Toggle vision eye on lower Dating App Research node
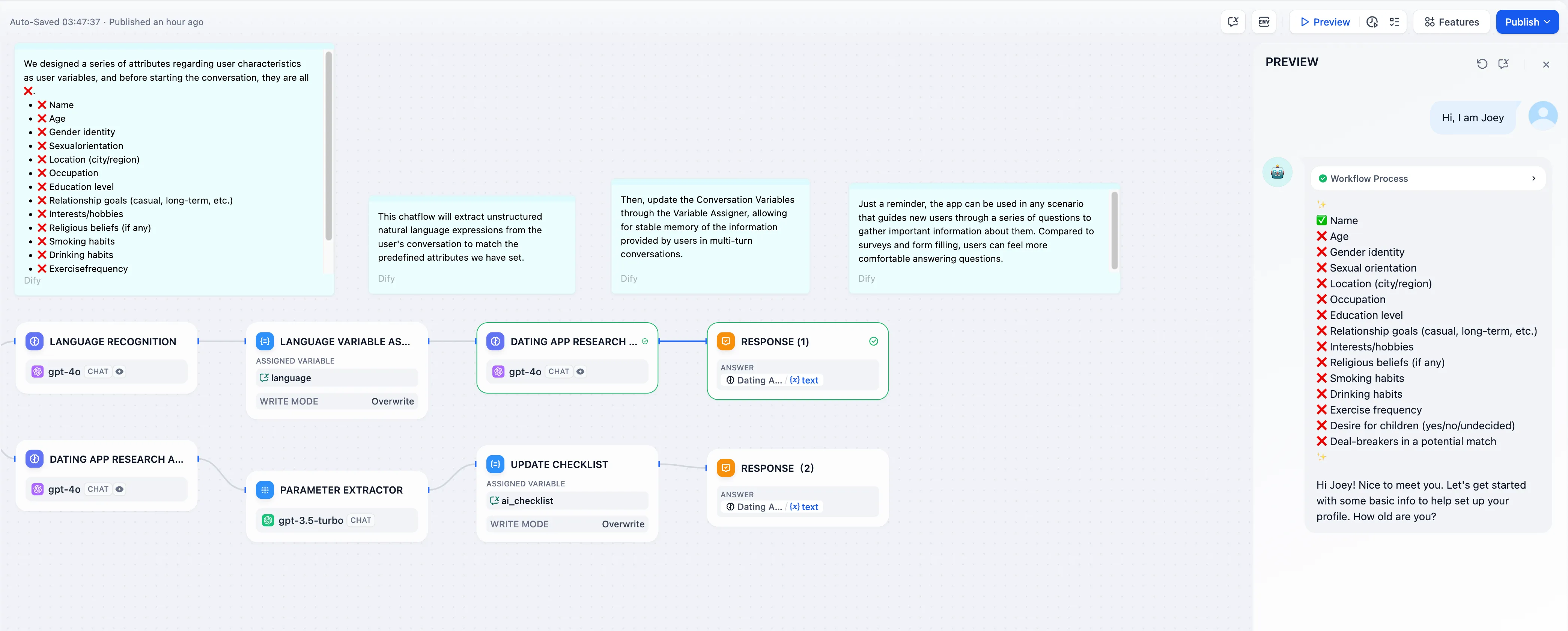The height and width of the screenshot is (631, 1568). 120,489
